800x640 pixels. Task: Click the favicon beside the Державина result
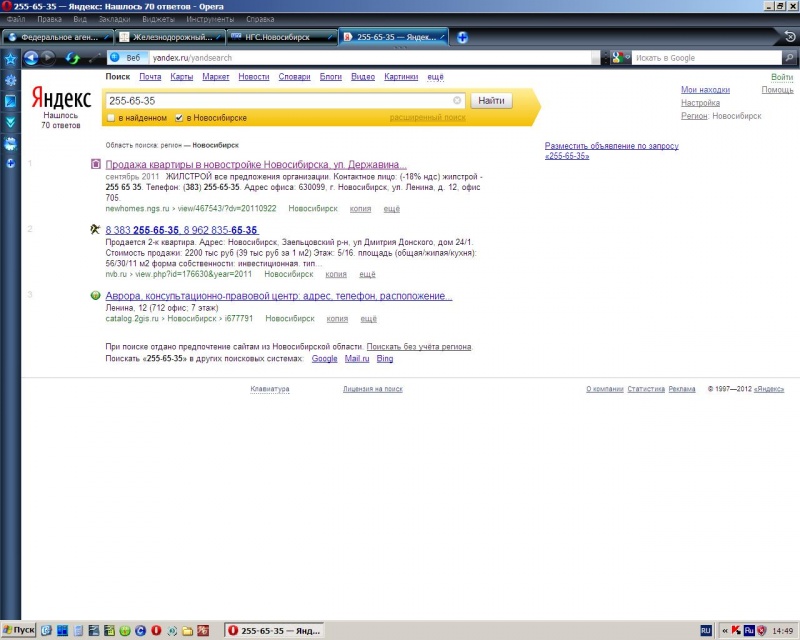click(x=95, y=164)
